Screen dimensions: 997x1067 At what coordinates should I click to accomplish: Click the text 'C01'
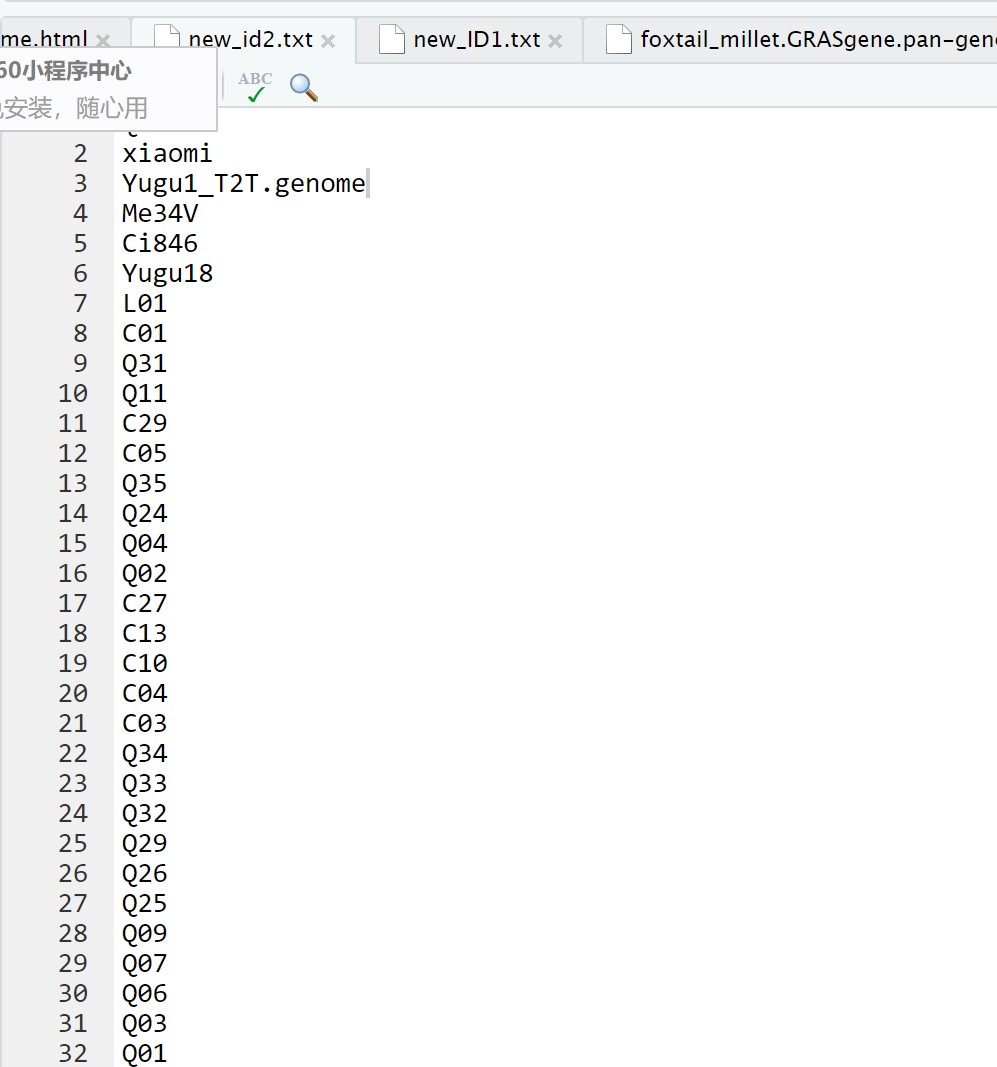coord(144,333)
